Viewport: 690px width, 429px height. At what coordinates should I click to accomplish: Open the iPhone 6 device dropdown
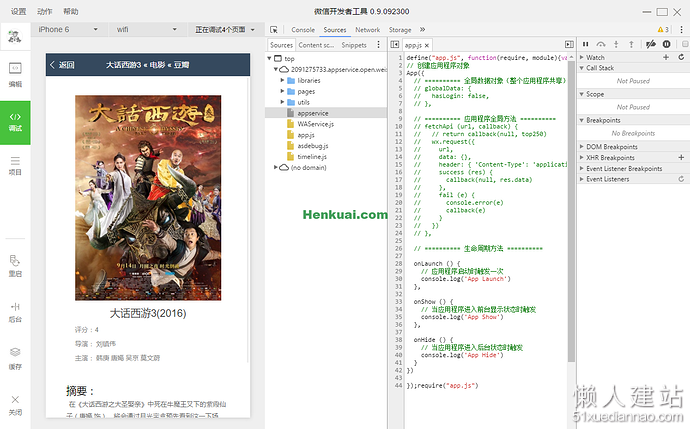(68, 29)
